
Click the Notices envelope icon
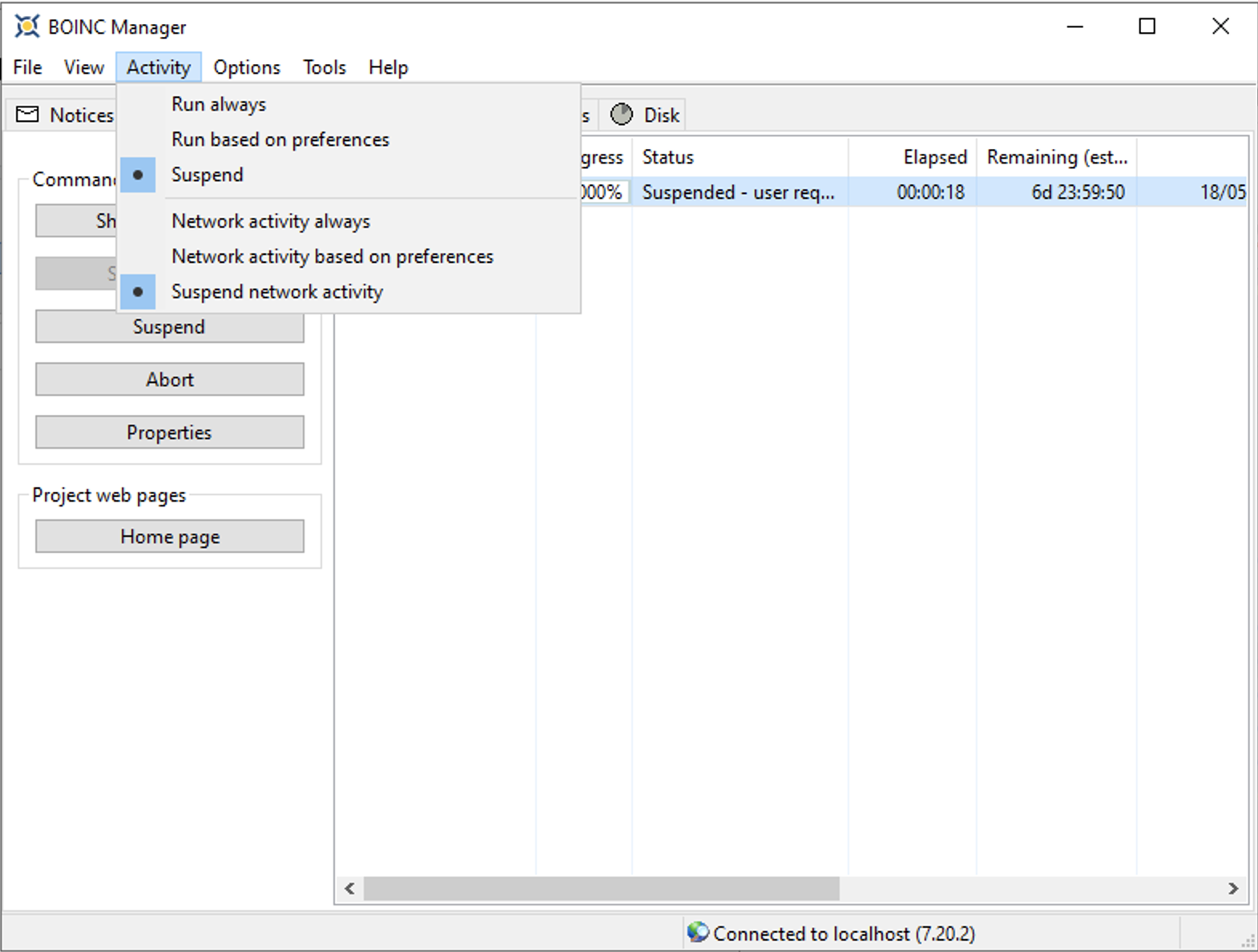point(27,115)
